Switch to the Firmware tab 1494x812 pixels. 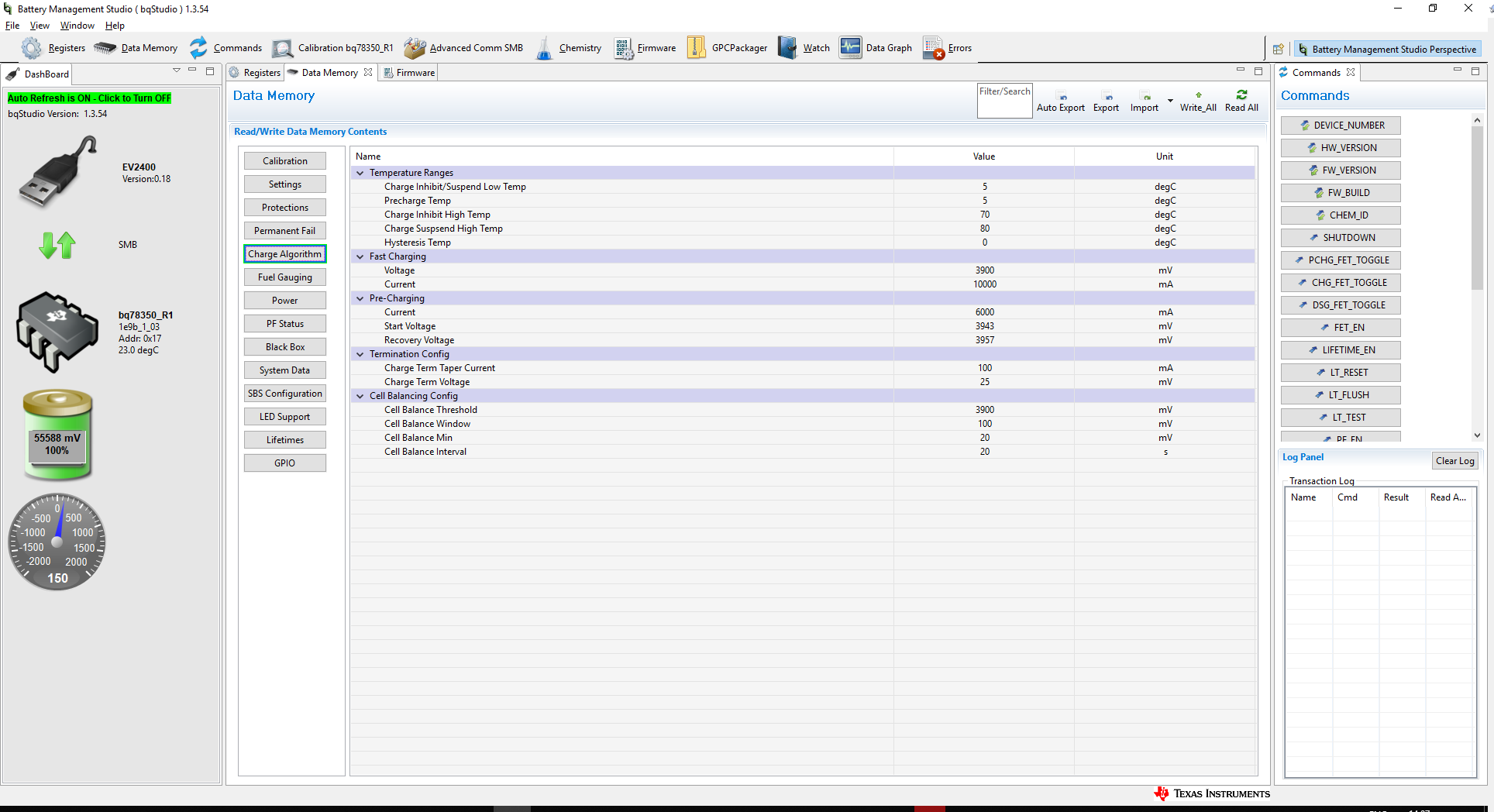410,73
